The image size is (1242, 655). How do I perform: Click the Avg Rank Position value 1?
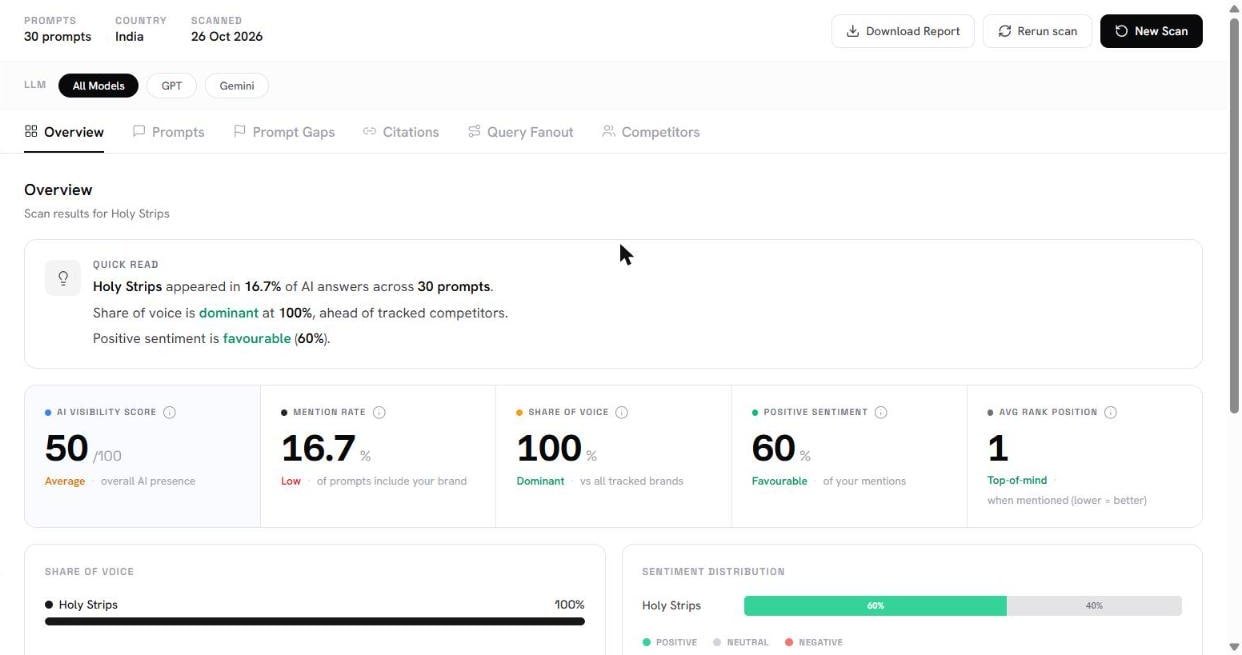[x=998, y=448]
